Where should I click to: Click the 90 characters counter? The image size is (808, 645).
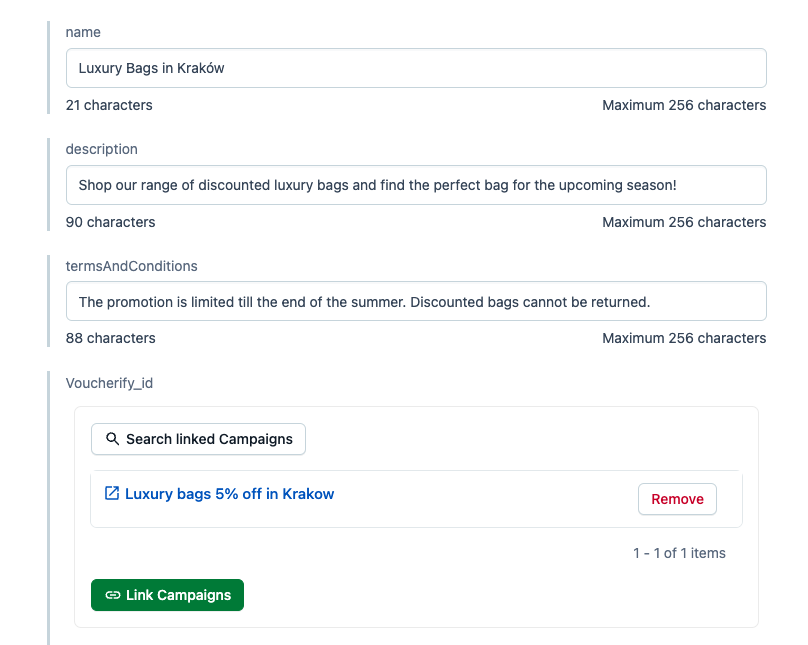[x=110, y=222]
